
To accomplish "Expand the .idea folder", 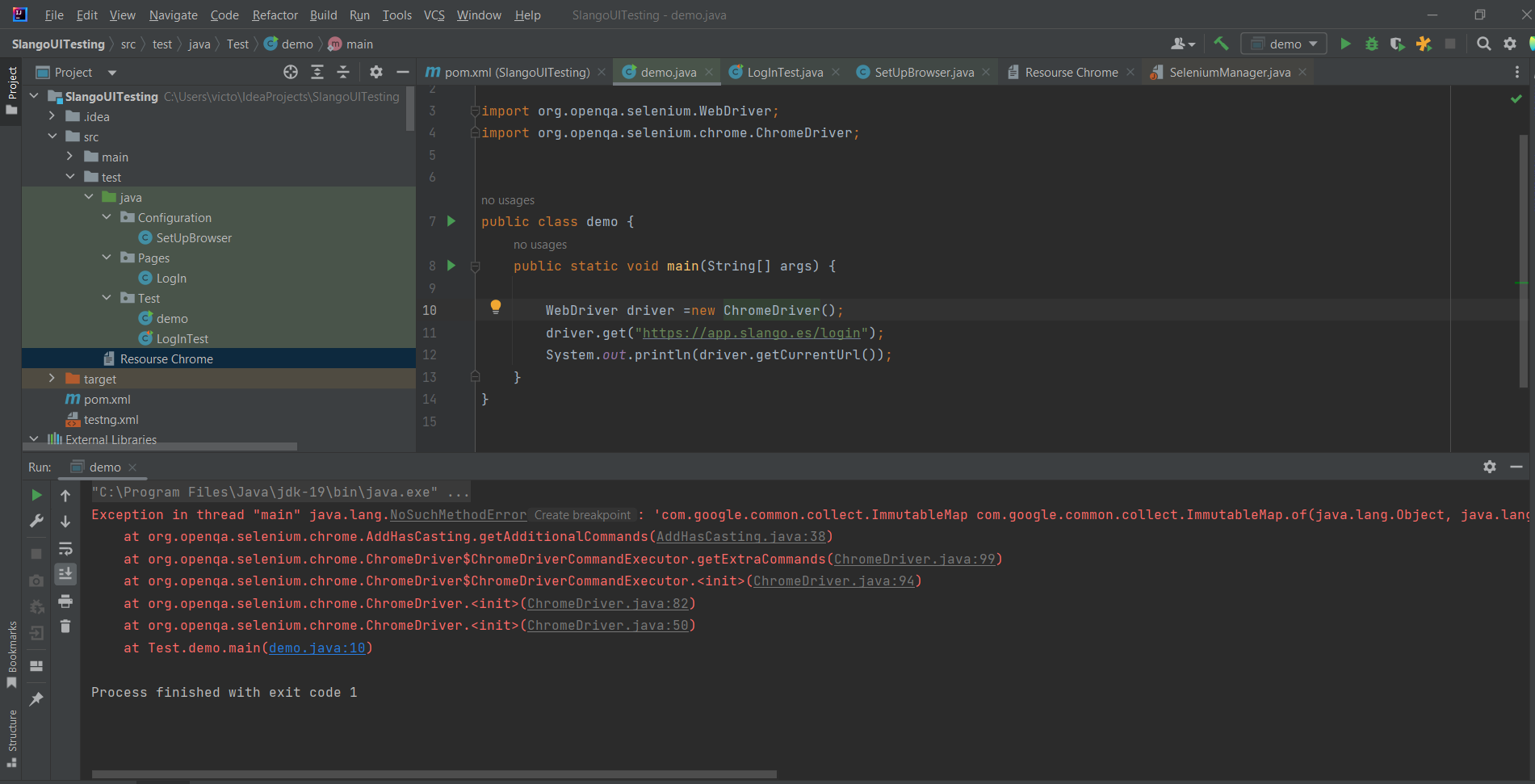I will tap(52, 116).
